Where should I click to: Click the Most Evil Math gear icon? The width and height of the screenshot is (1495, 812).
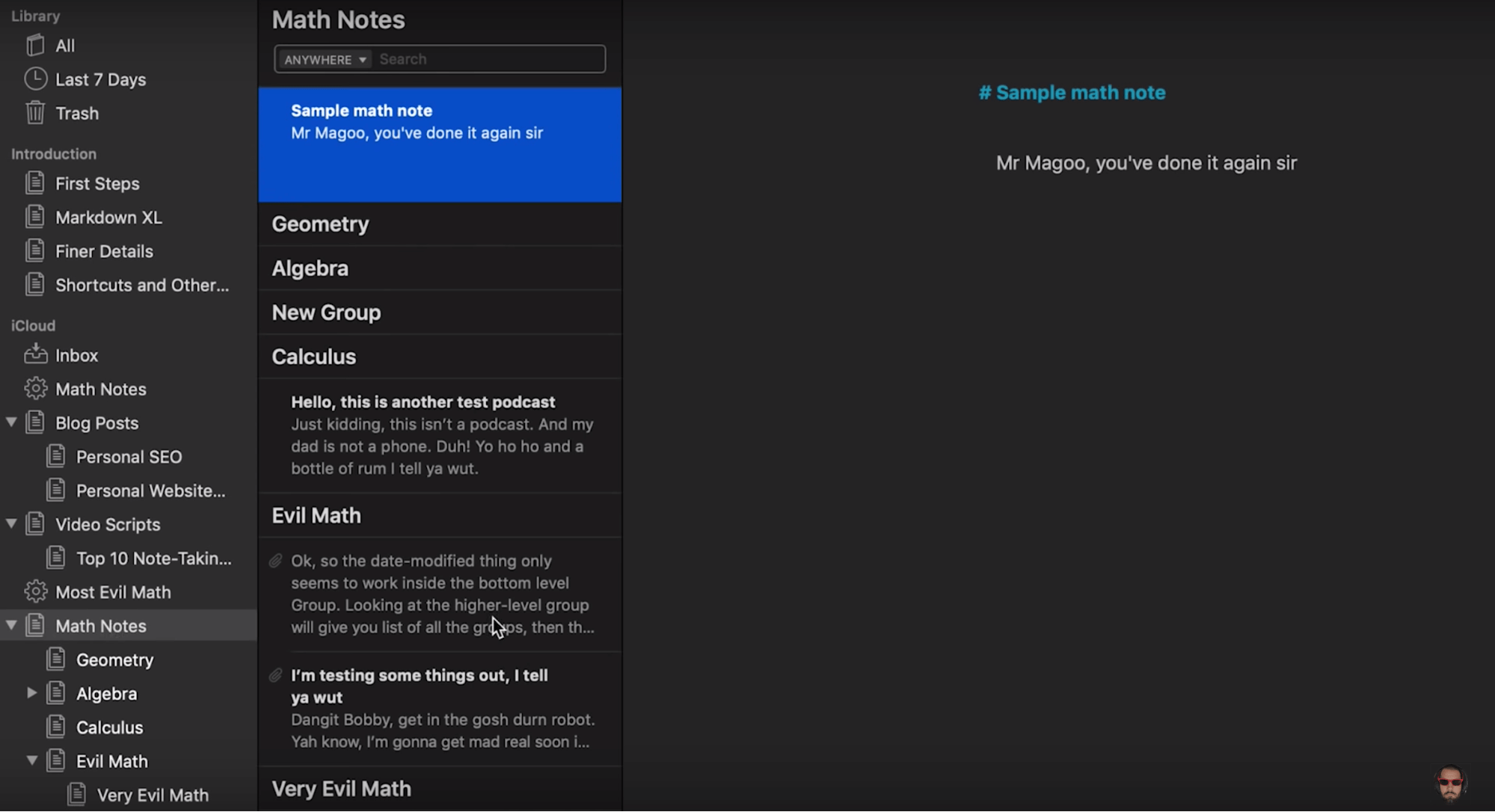[x=37, y=592]
